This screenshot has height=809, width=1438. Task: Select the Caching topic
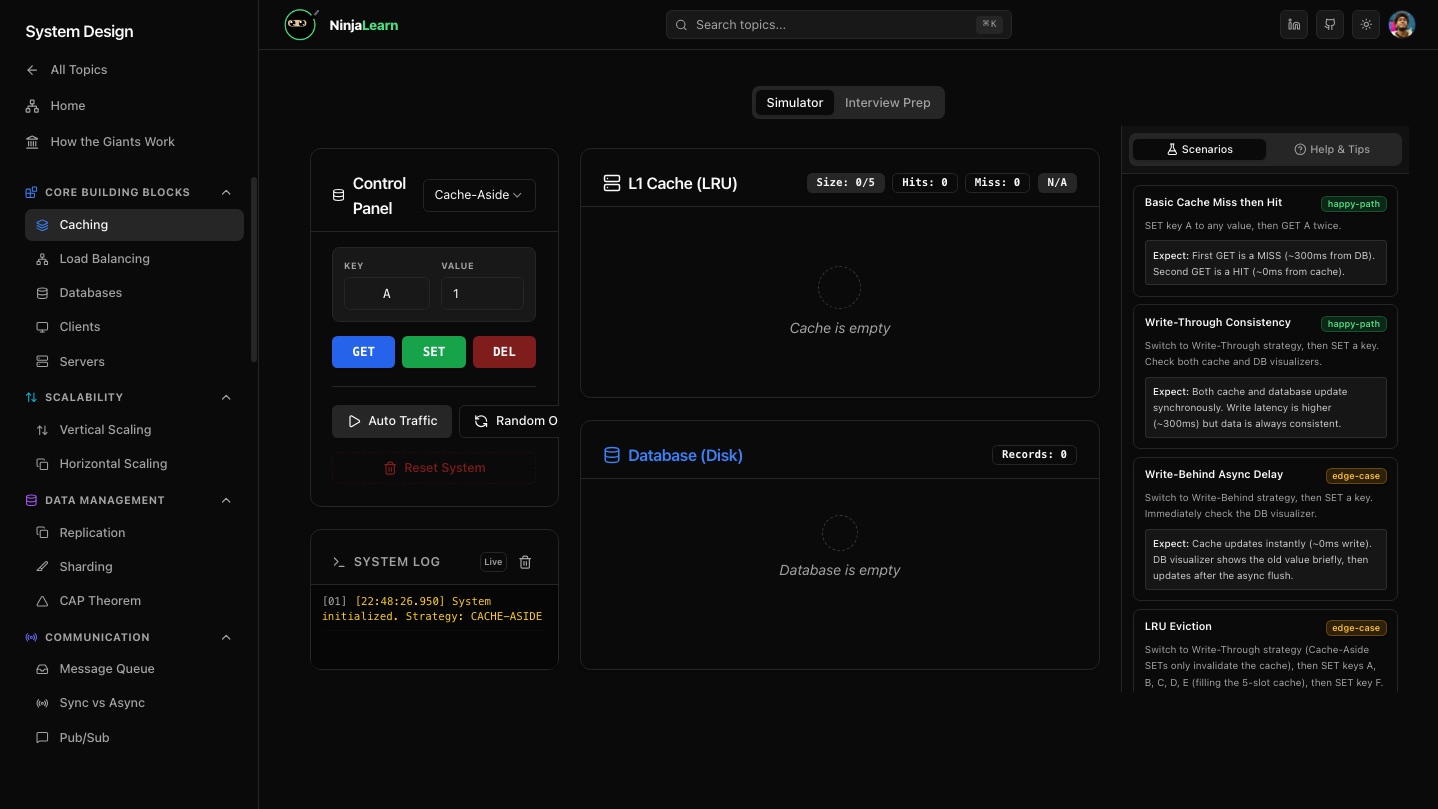click(x=134, y=225)
